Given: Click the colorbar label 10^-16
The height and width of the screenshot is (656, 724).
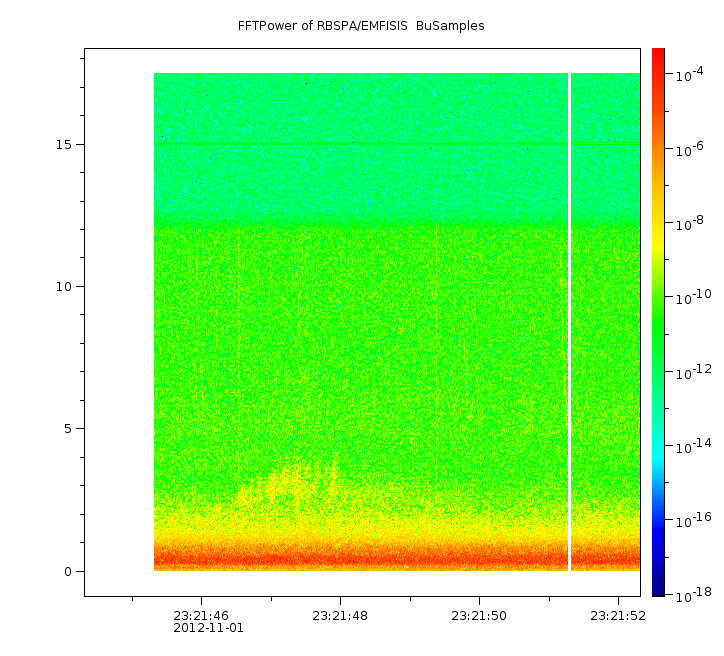Looking at the screenshot, I should (694, 520).
